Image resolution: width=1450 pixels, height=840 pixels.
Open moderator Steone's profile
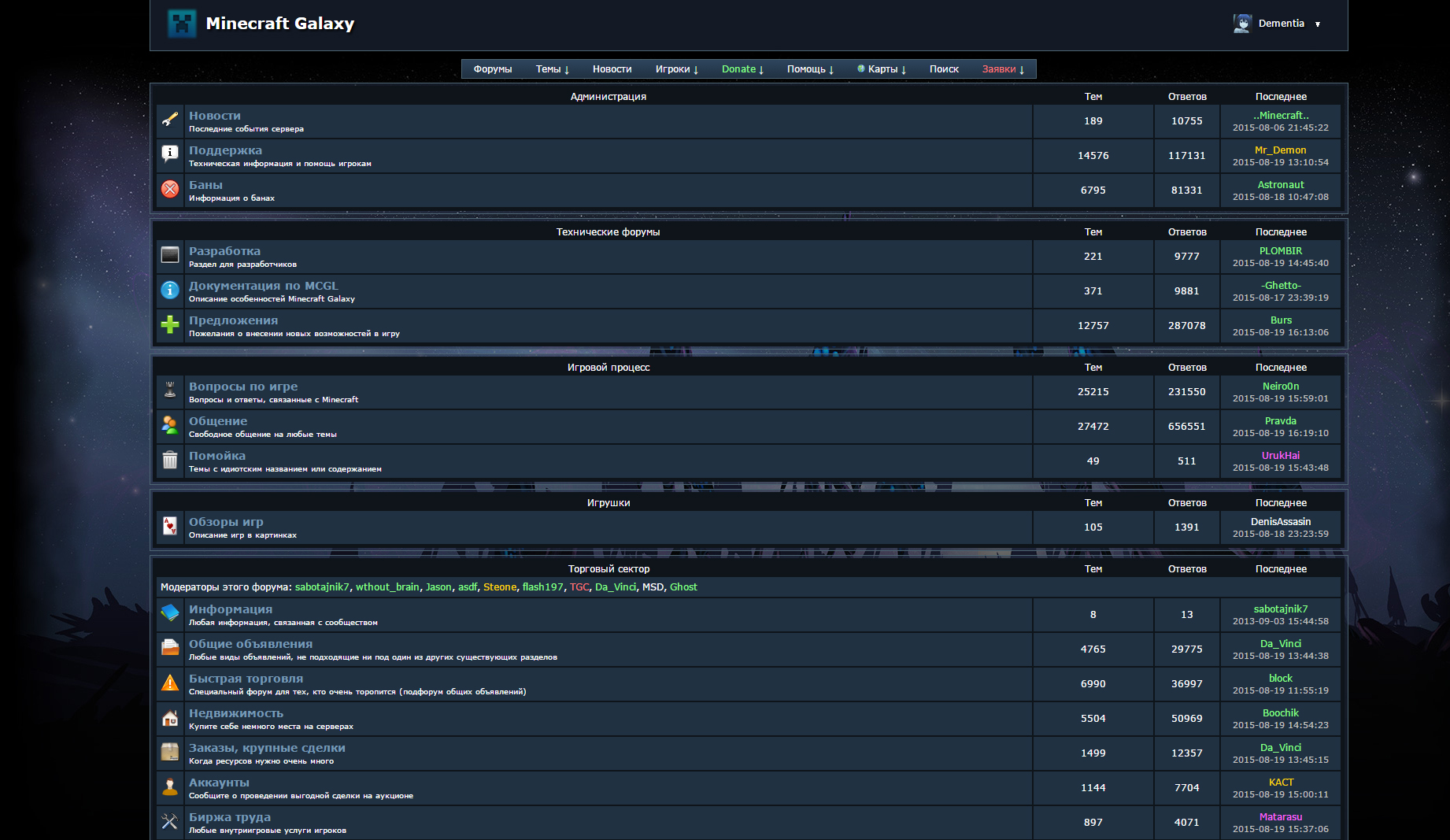500,587
